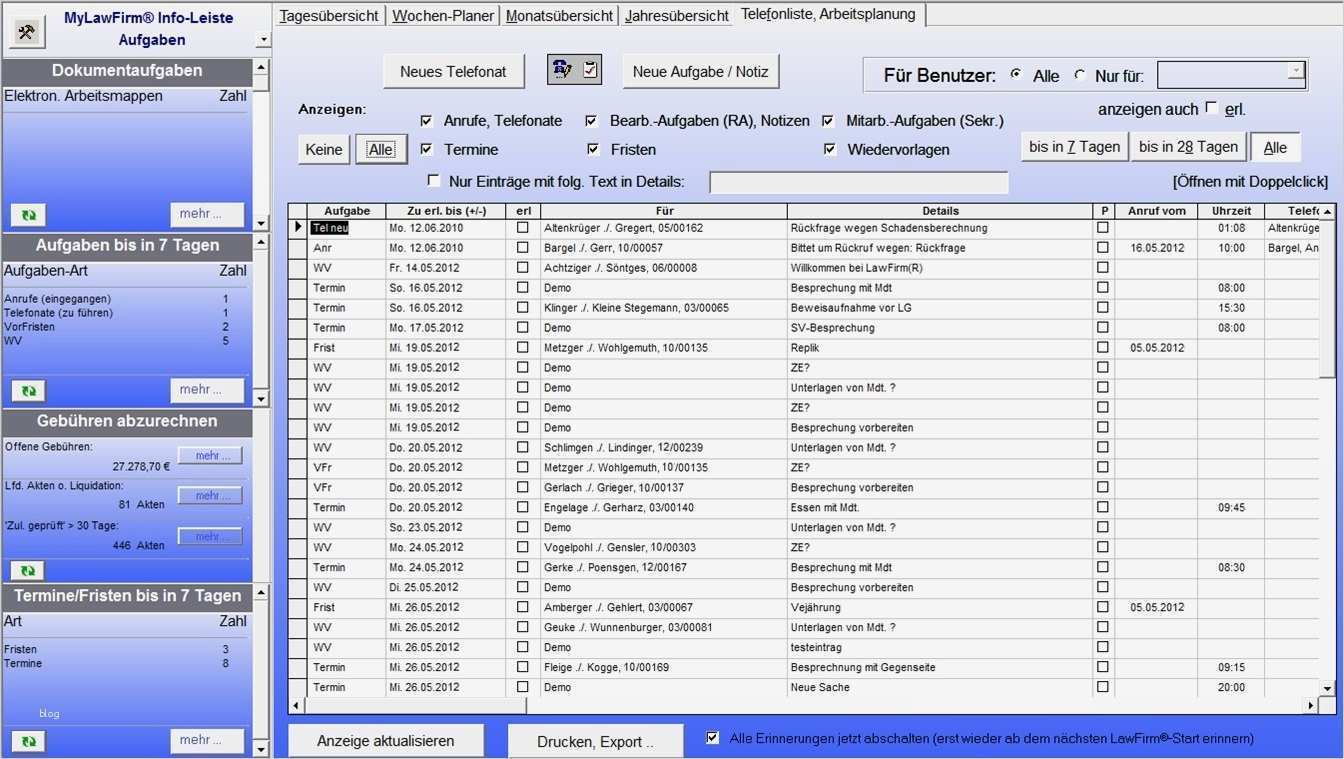This screenshot has height=759, width=1344.
Task: Click the telephone-with-pen icon near Neues Telefonat
Action: pyautogui.click(x=563, y=71)
